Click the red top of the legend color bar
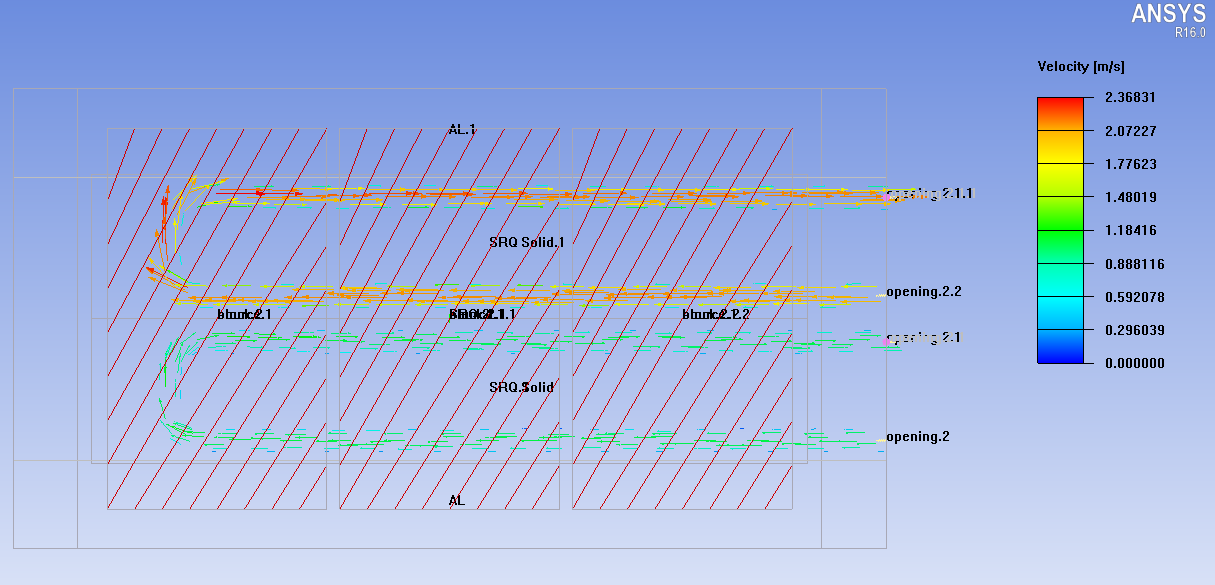1215x585 pixels. pos(1059,103)
